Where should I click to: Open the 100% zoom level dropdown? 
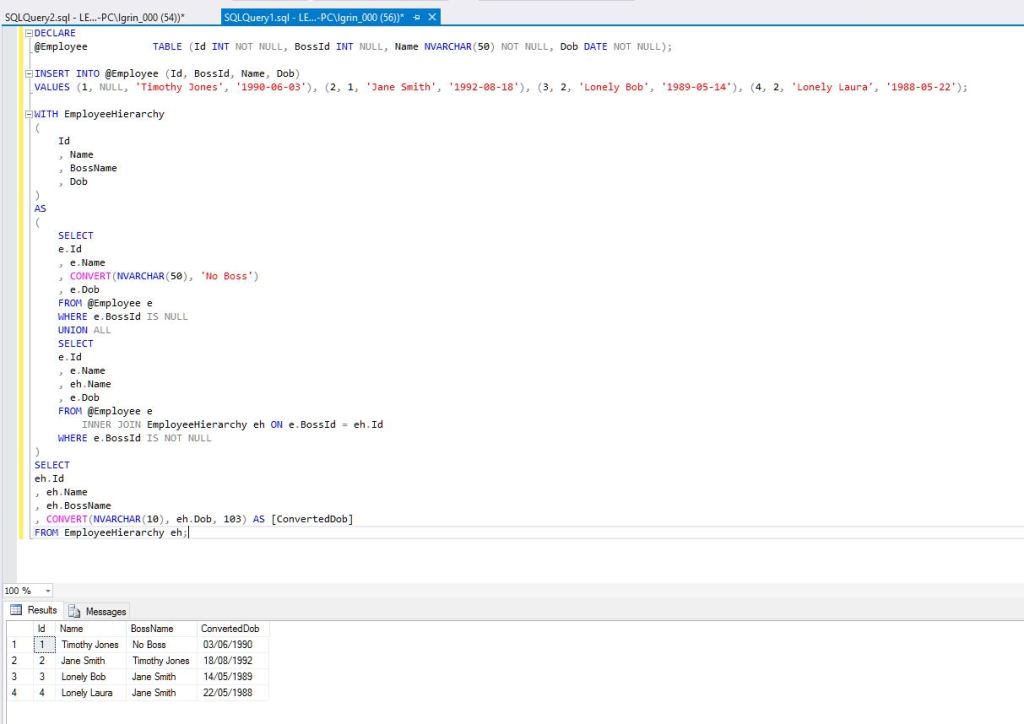pyautogui.click(x=46, y=590)
